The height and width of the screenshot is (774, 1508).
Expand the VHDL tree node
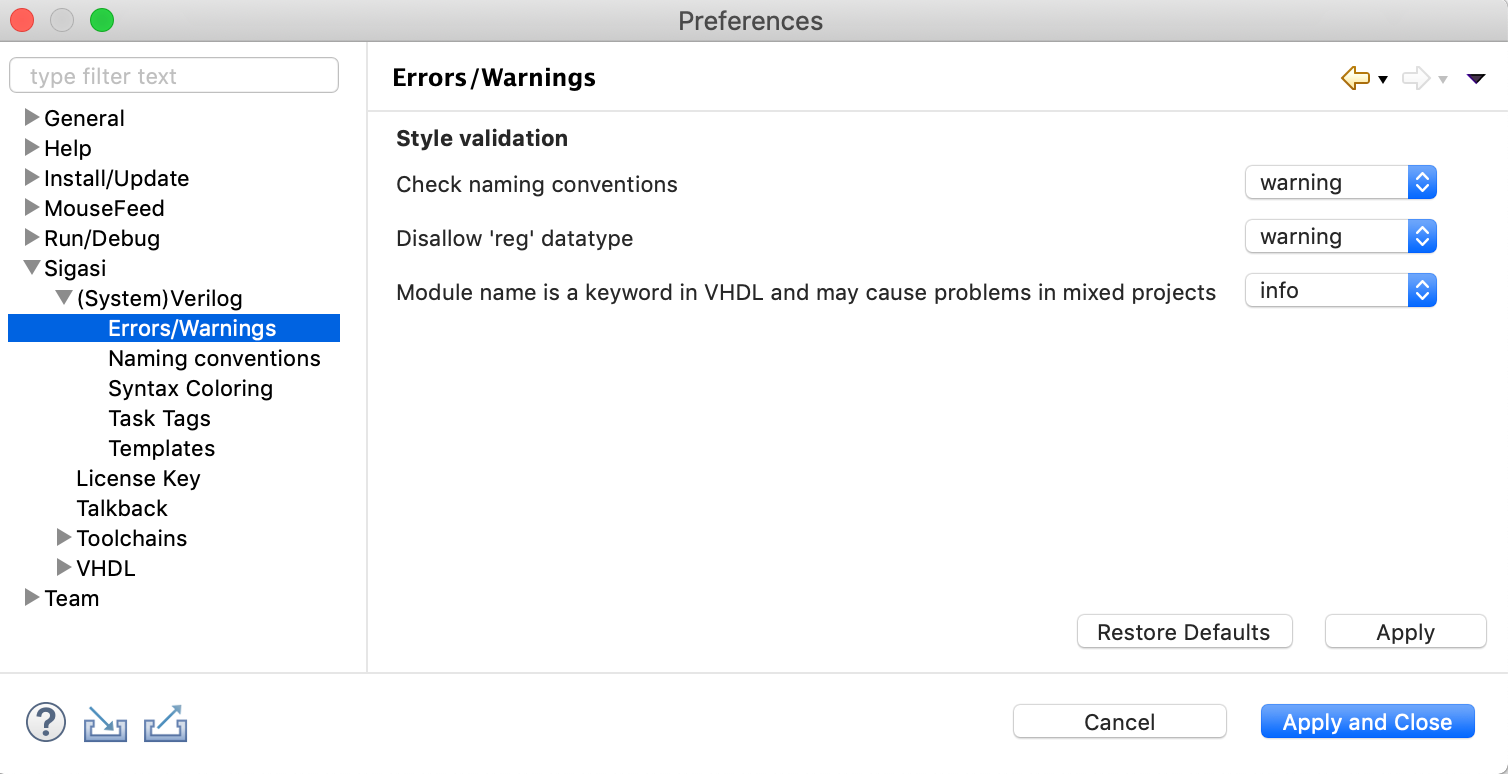(64, 568)
